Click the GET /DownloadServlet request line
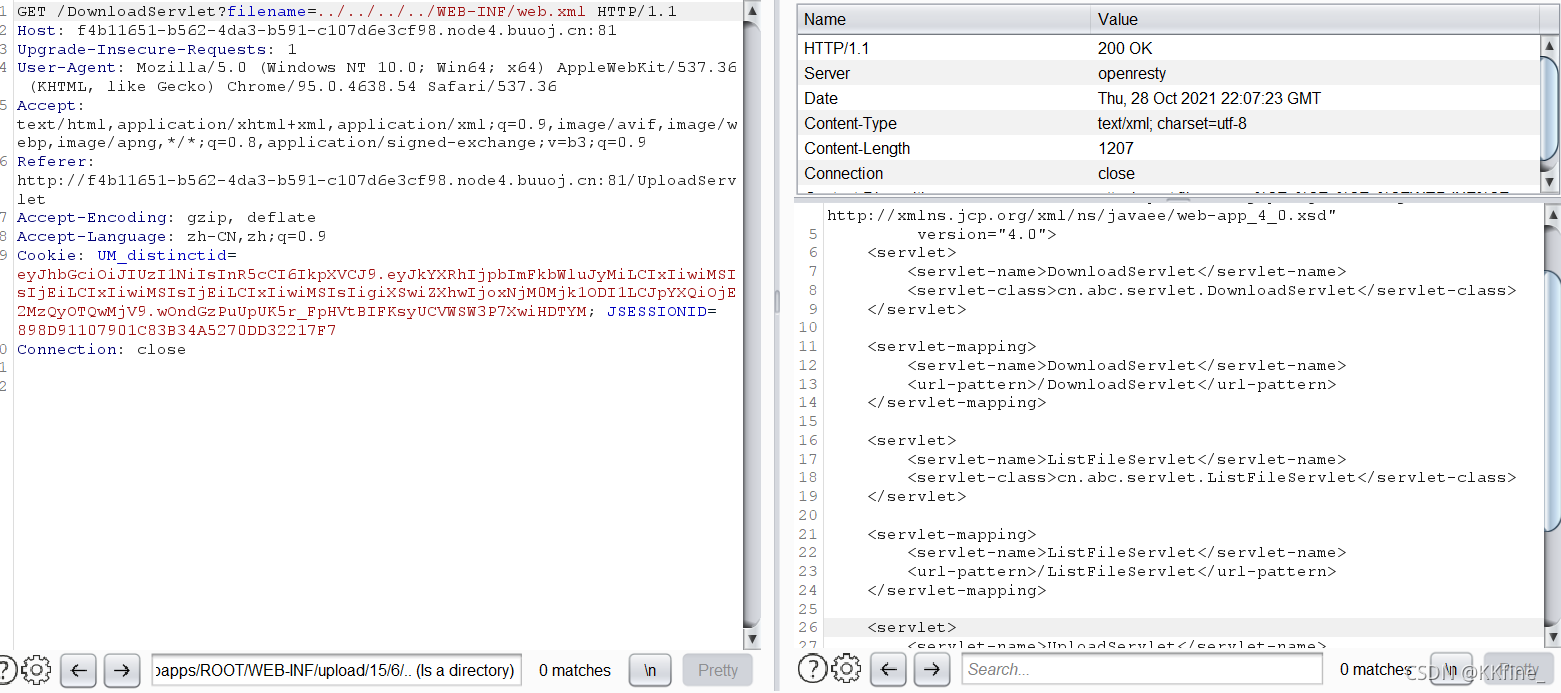 346,12
